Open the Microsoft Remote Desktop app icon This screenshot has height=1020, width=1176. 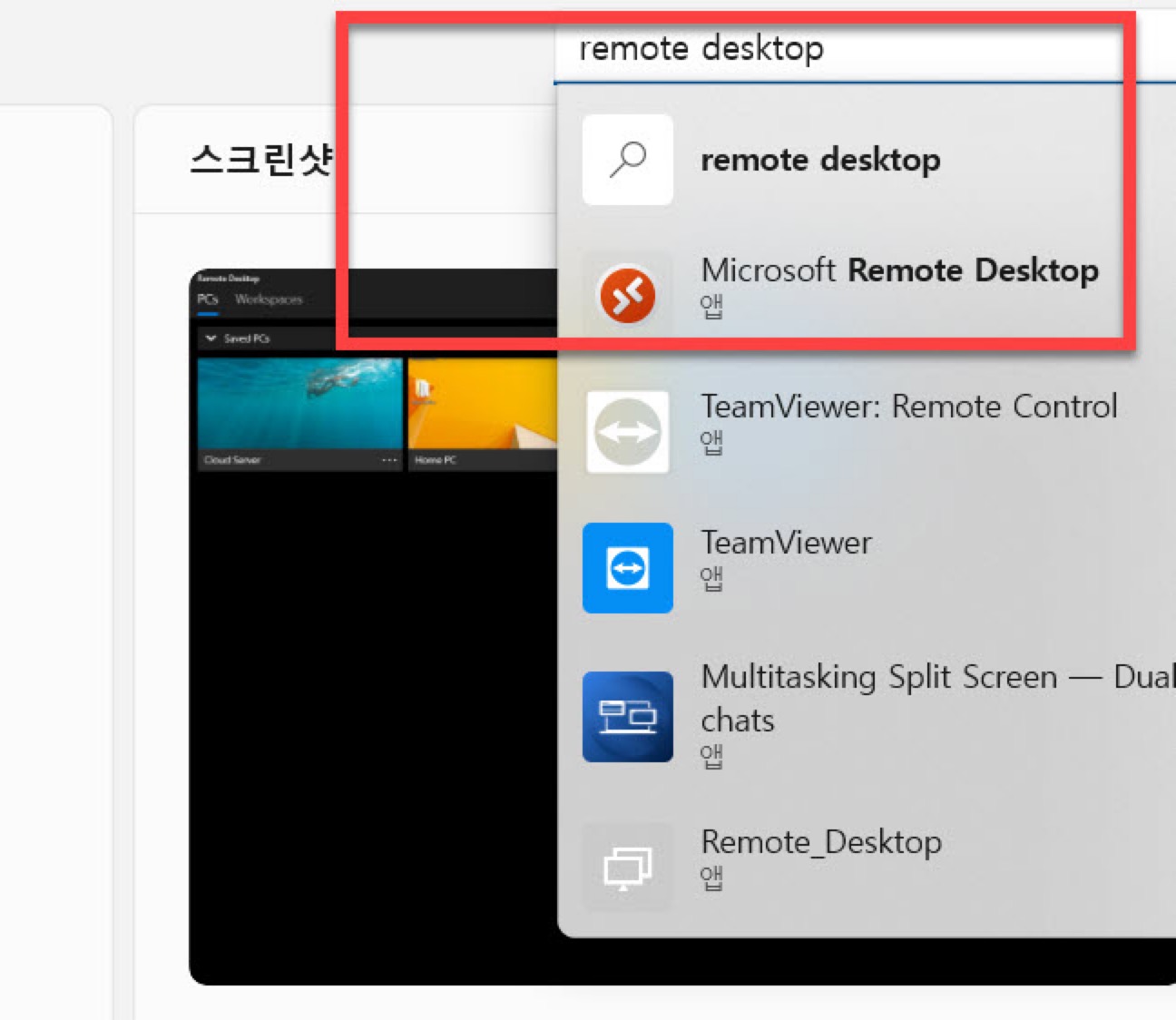628,295
